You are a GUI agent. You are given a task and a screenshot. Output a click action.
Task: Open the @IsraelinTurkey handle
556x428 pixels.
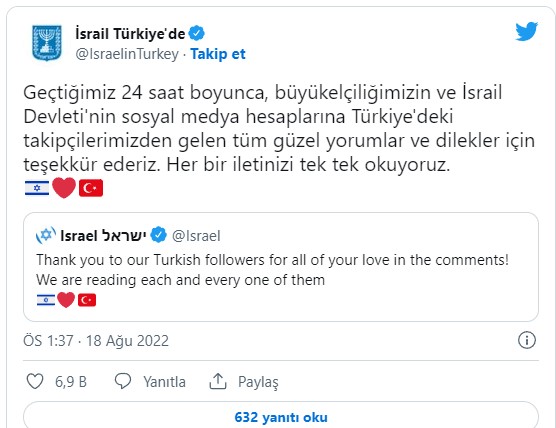coord(127,54)
